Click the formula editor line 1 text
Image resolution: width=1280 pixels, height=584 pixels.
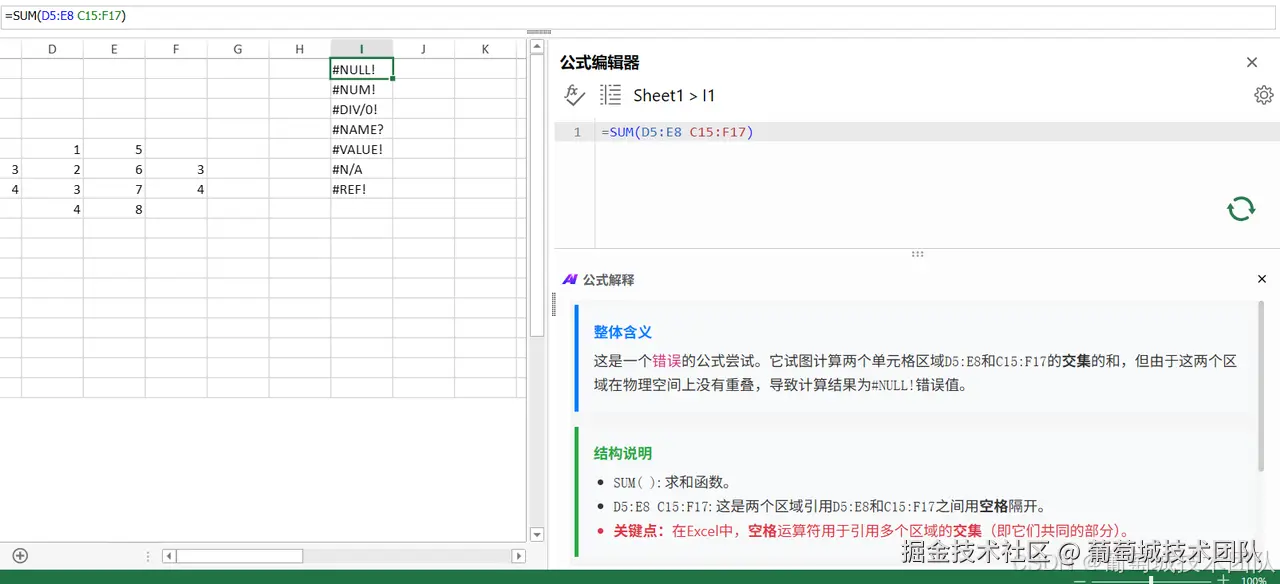pos(677,132)
